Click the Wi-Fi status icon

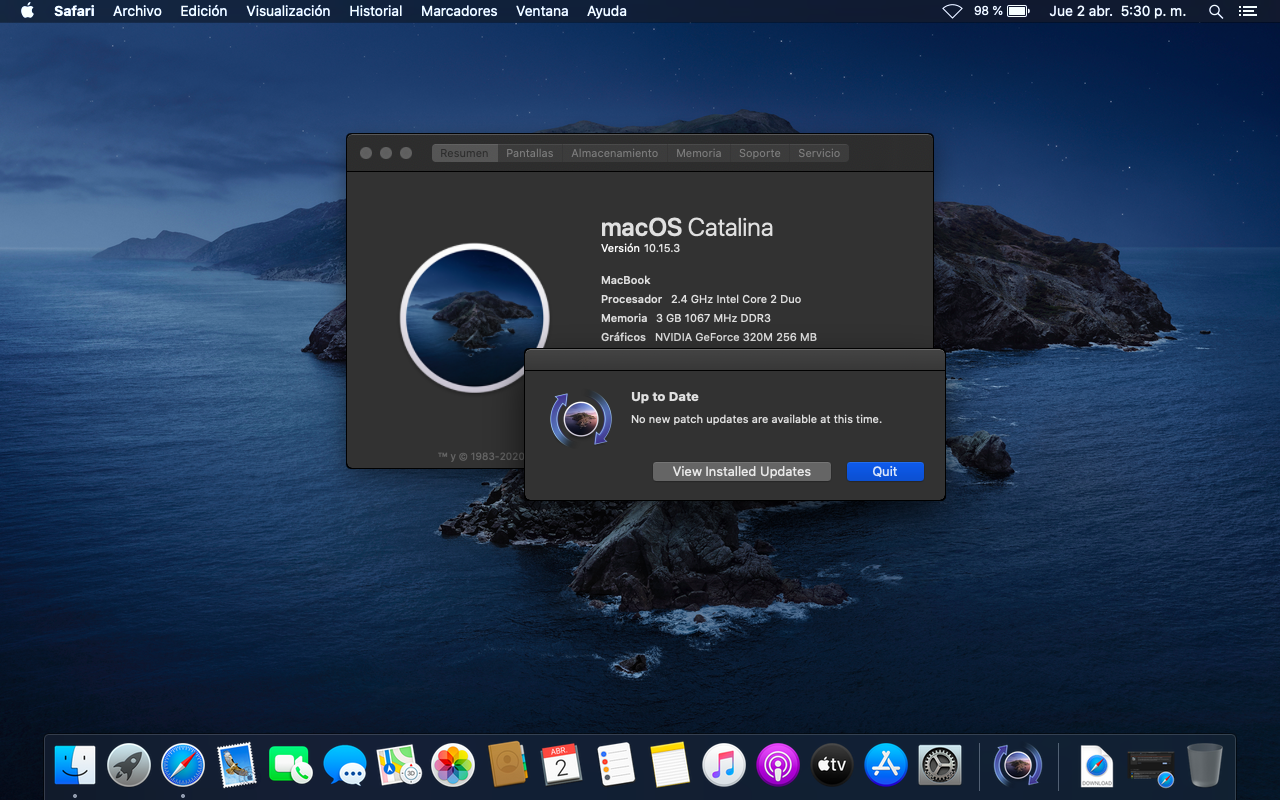pyautogui.click(x=952, y=11)
